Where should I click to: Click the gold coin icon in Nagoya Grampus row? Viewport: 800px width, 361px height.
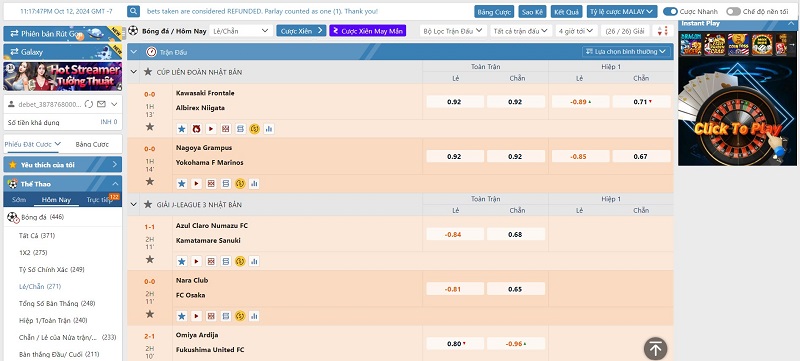pyautogui.click(x=240, y=184)
